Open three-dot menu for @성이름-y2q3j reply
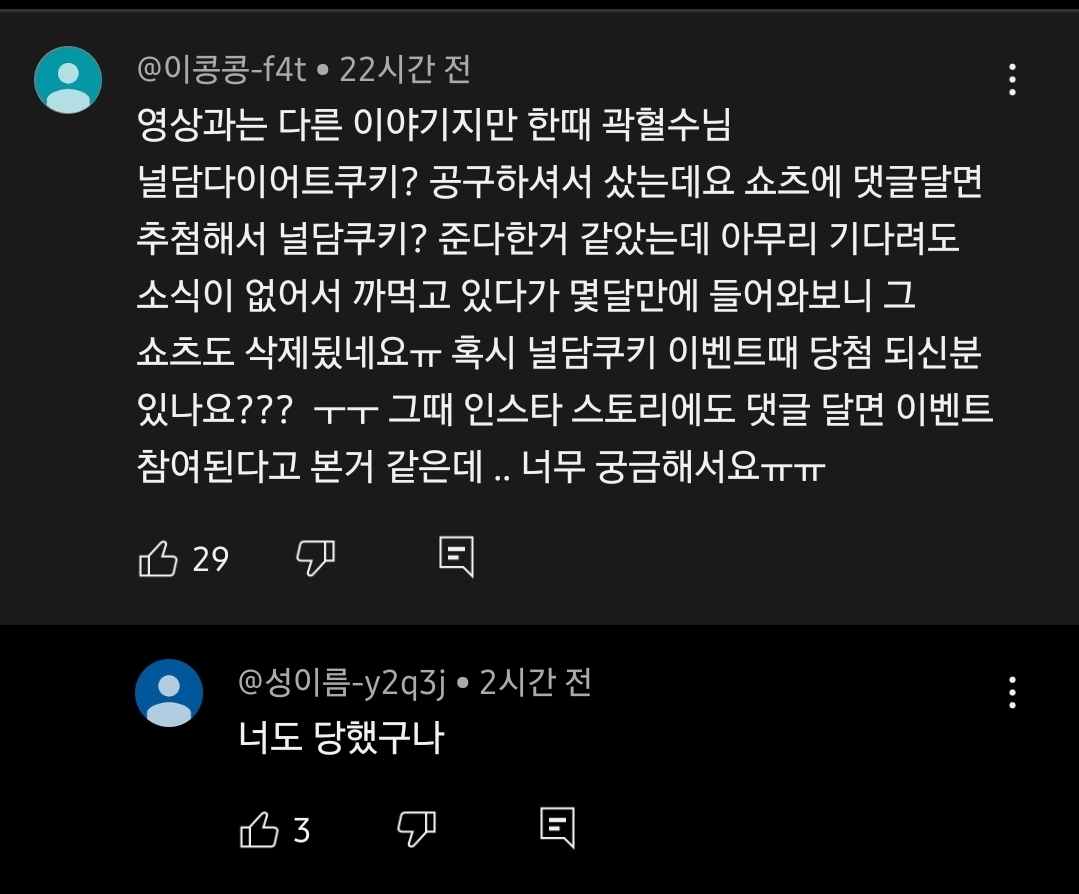The height and width of the screenshot is (894, 1079). pyautogui.click(x=1012, y=692)
